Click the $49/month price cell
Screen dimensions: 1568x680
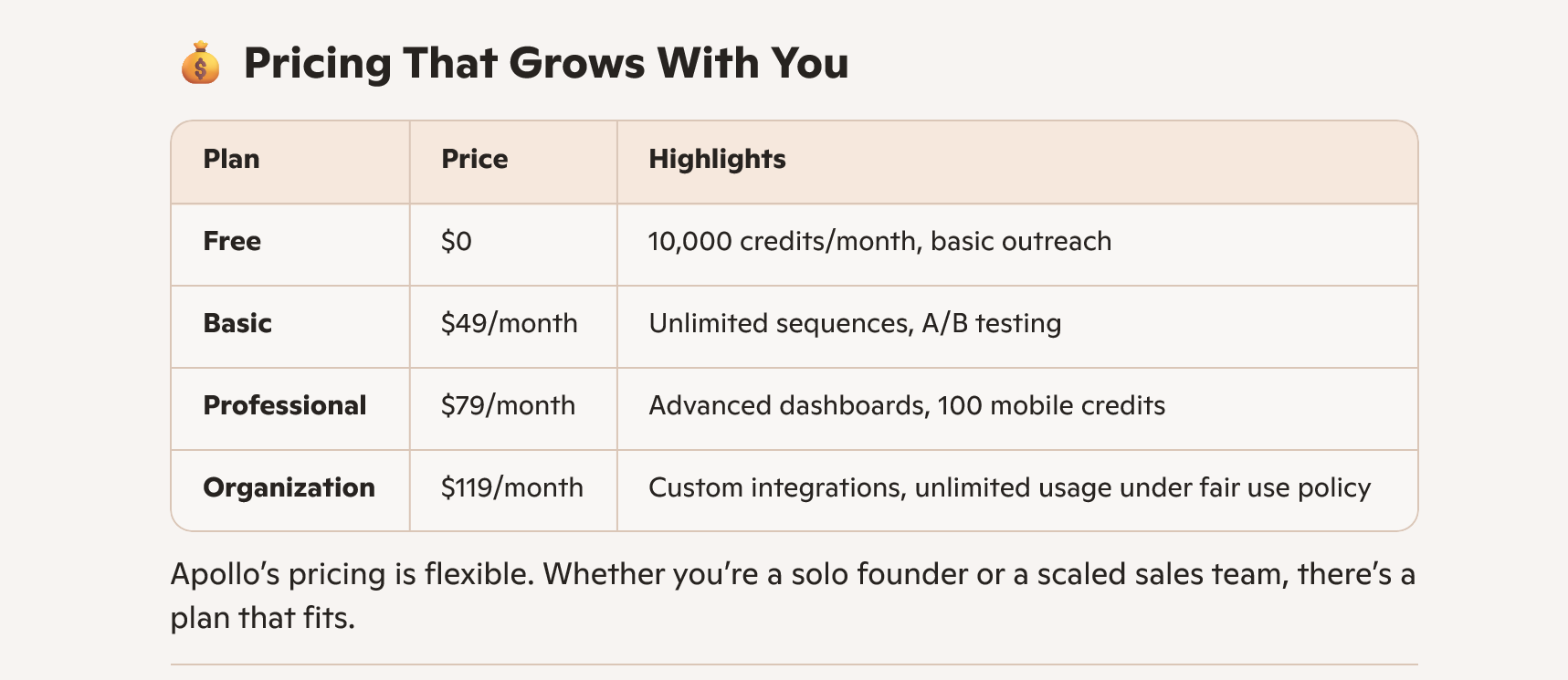[509, 324]
